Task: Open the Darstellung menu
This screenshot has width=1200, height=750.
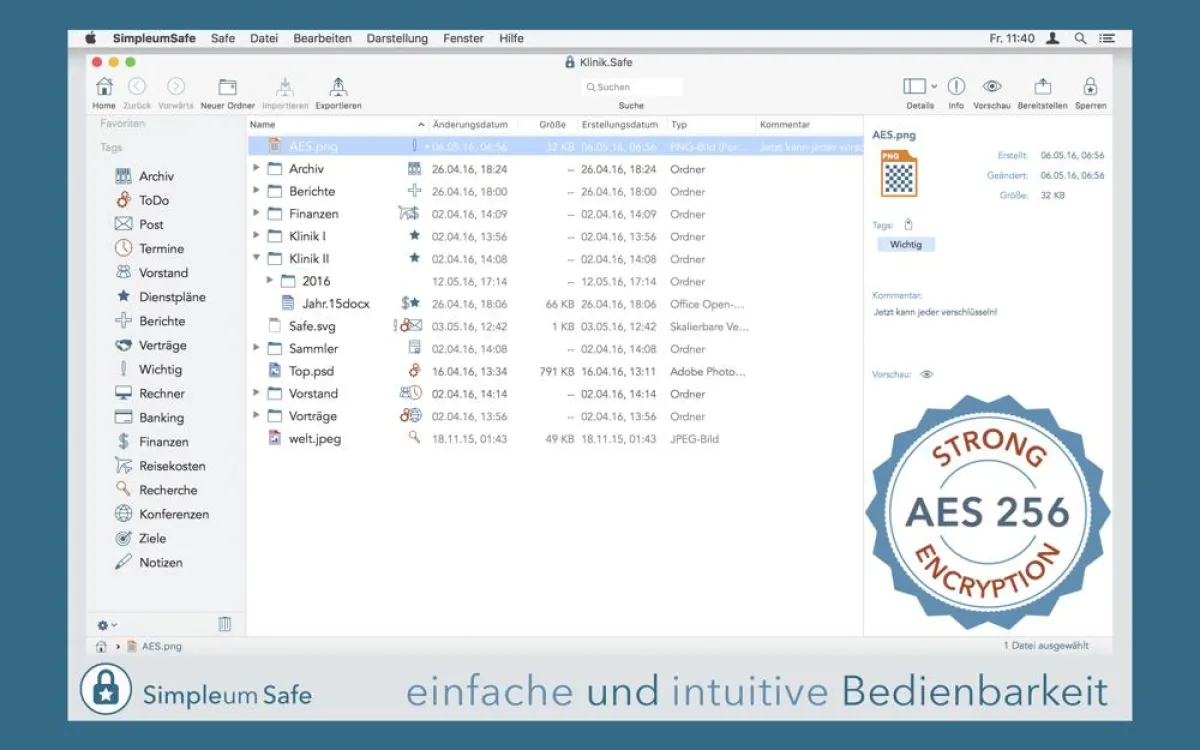Action: tap(397, 38)
